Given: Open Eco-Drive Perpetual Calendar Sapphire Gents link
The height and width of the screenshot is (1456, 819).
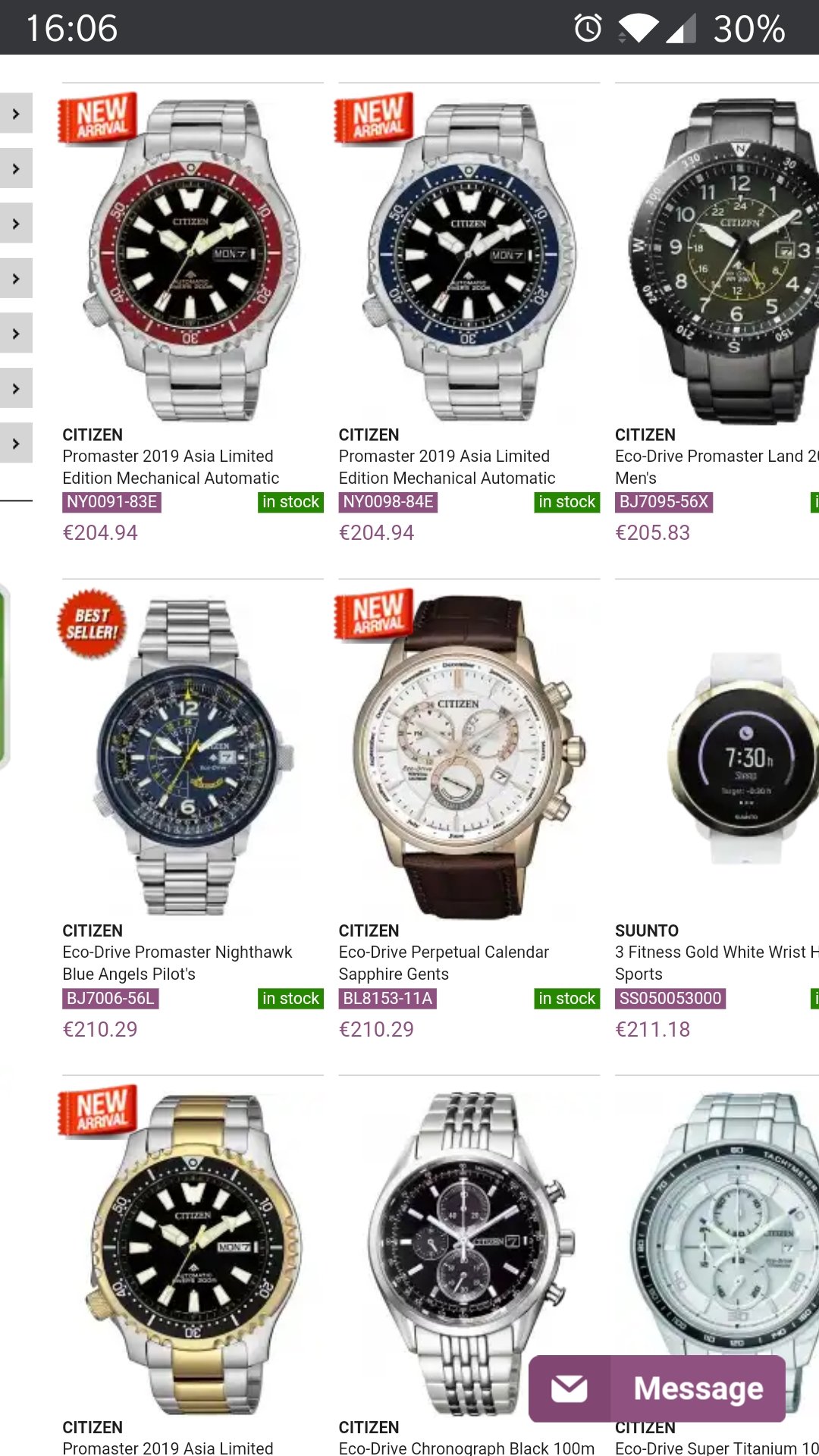Looking at the screenshot, I should click(444, 963).
